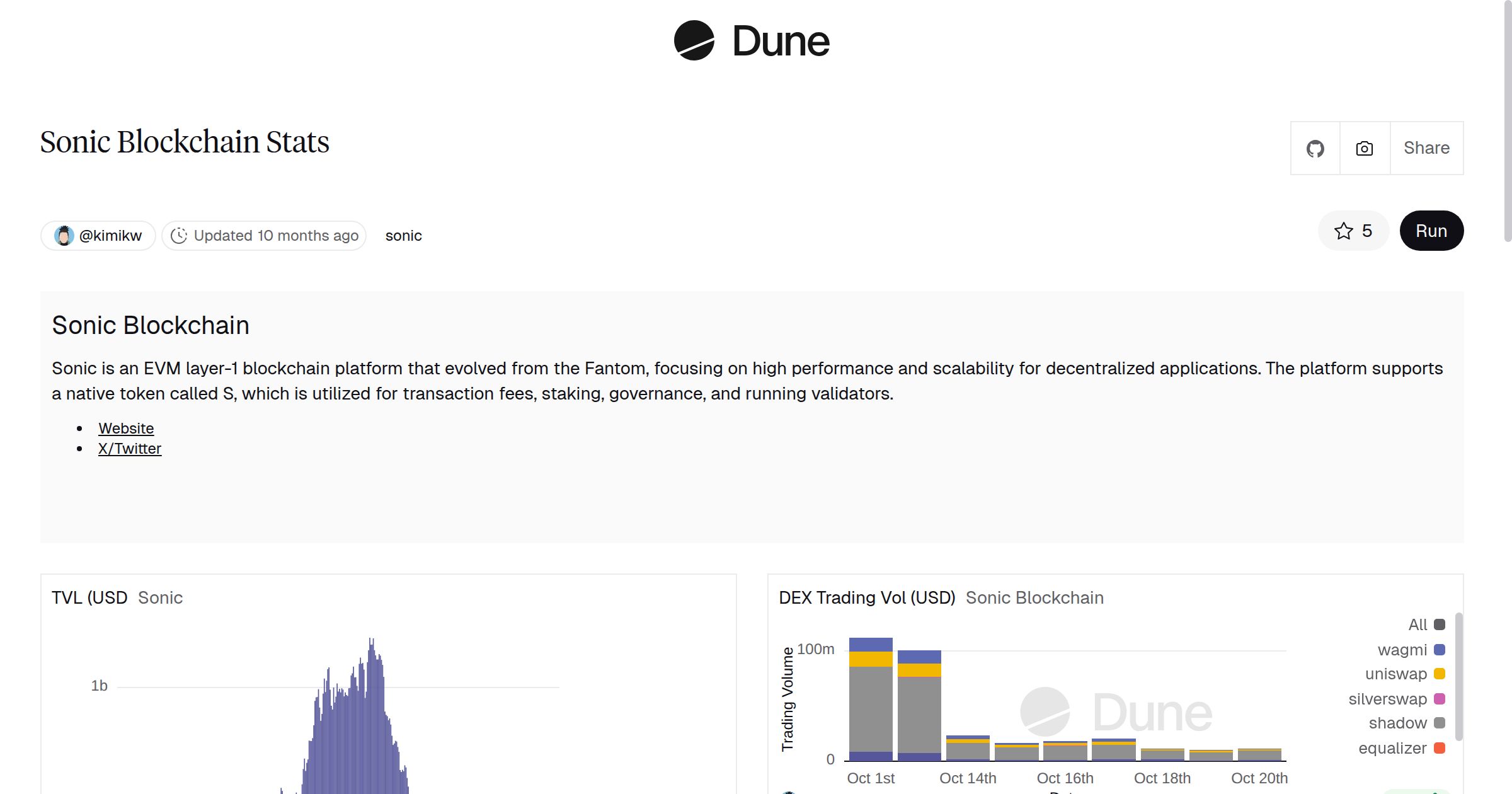Click the Sonic label on the TVL chart
This screenshot has width=1512, height=794.
161,597
